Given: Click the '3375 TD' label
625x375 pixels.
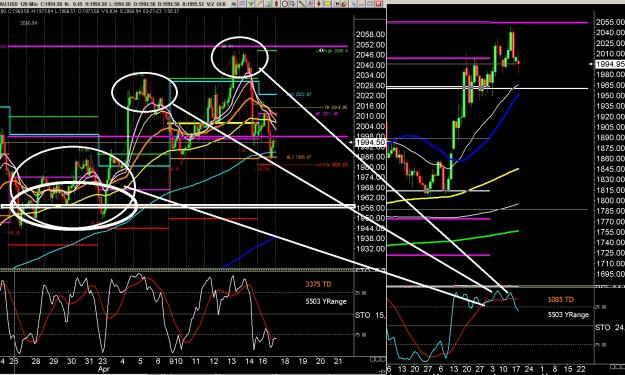Looking at the screenshot, I should (318, 284).
